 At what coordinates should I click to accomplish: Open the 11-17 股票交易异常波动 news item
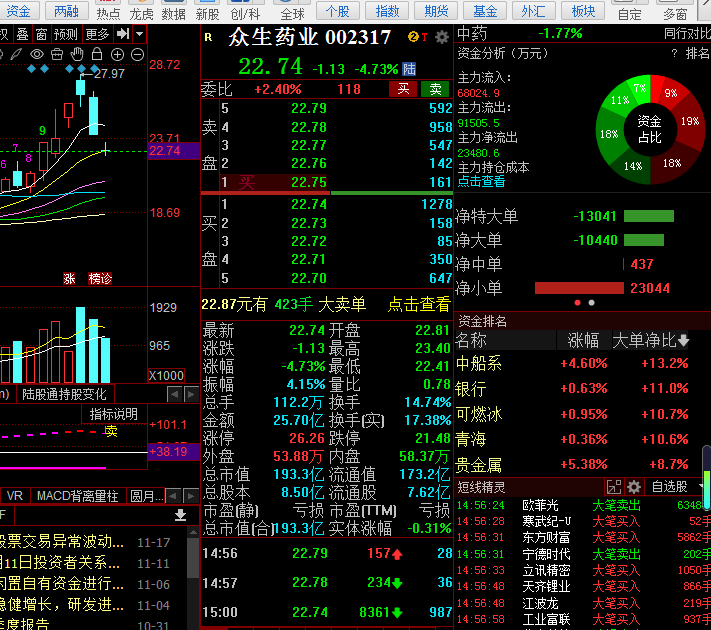85,542
